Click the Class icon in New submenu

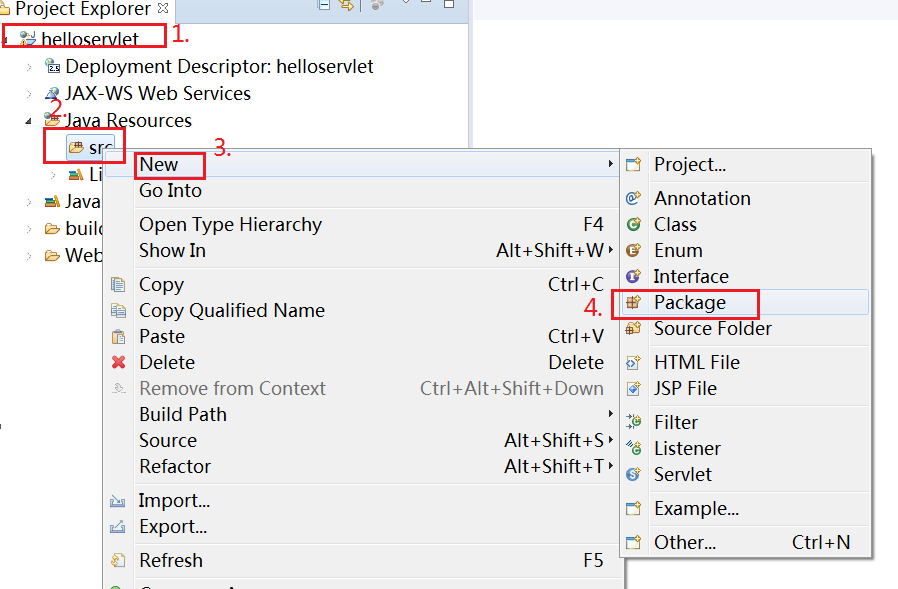(632, 225)
